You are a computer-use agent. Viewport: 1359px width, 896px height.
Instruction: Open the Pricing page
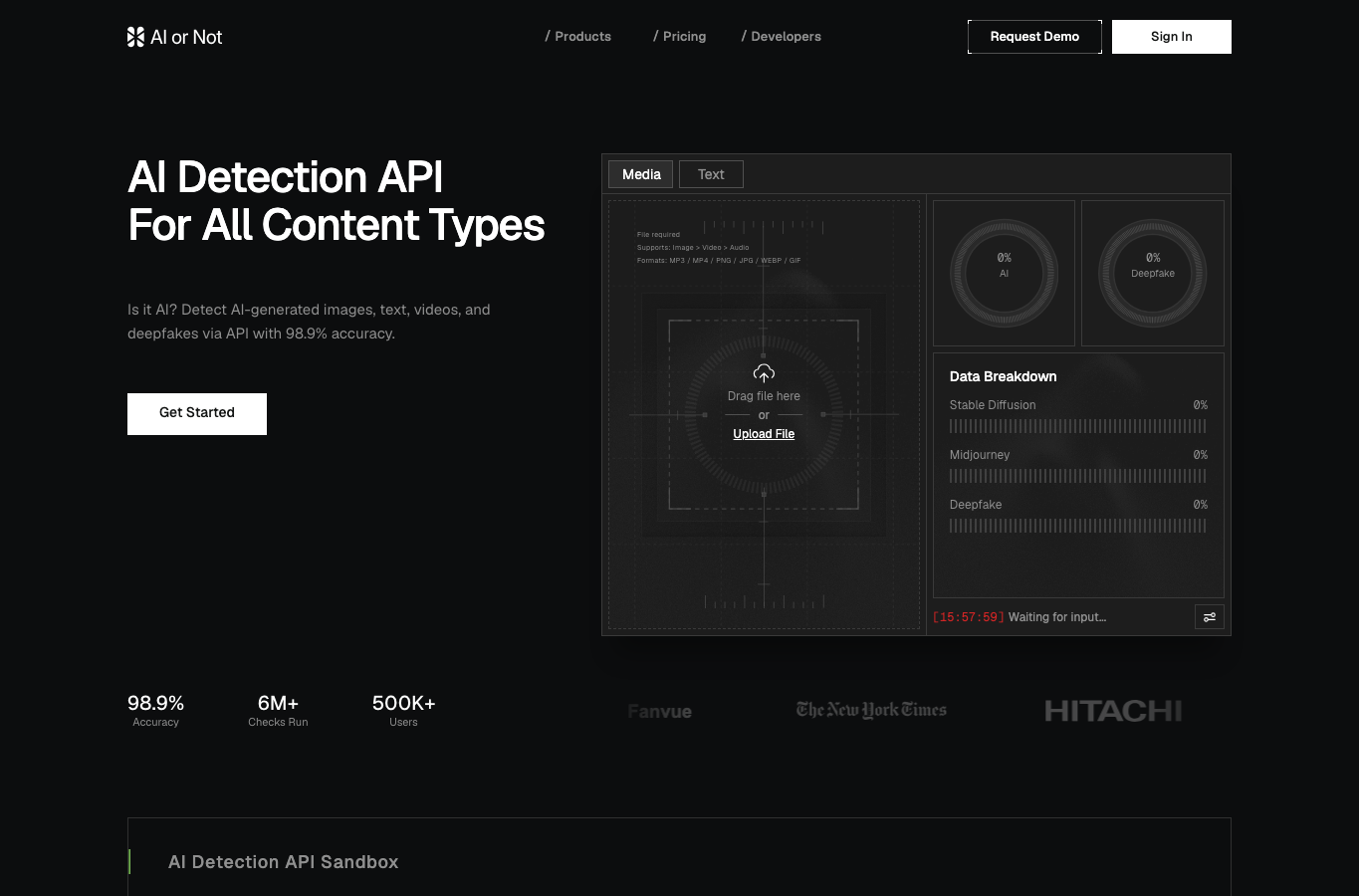(680, 37)
